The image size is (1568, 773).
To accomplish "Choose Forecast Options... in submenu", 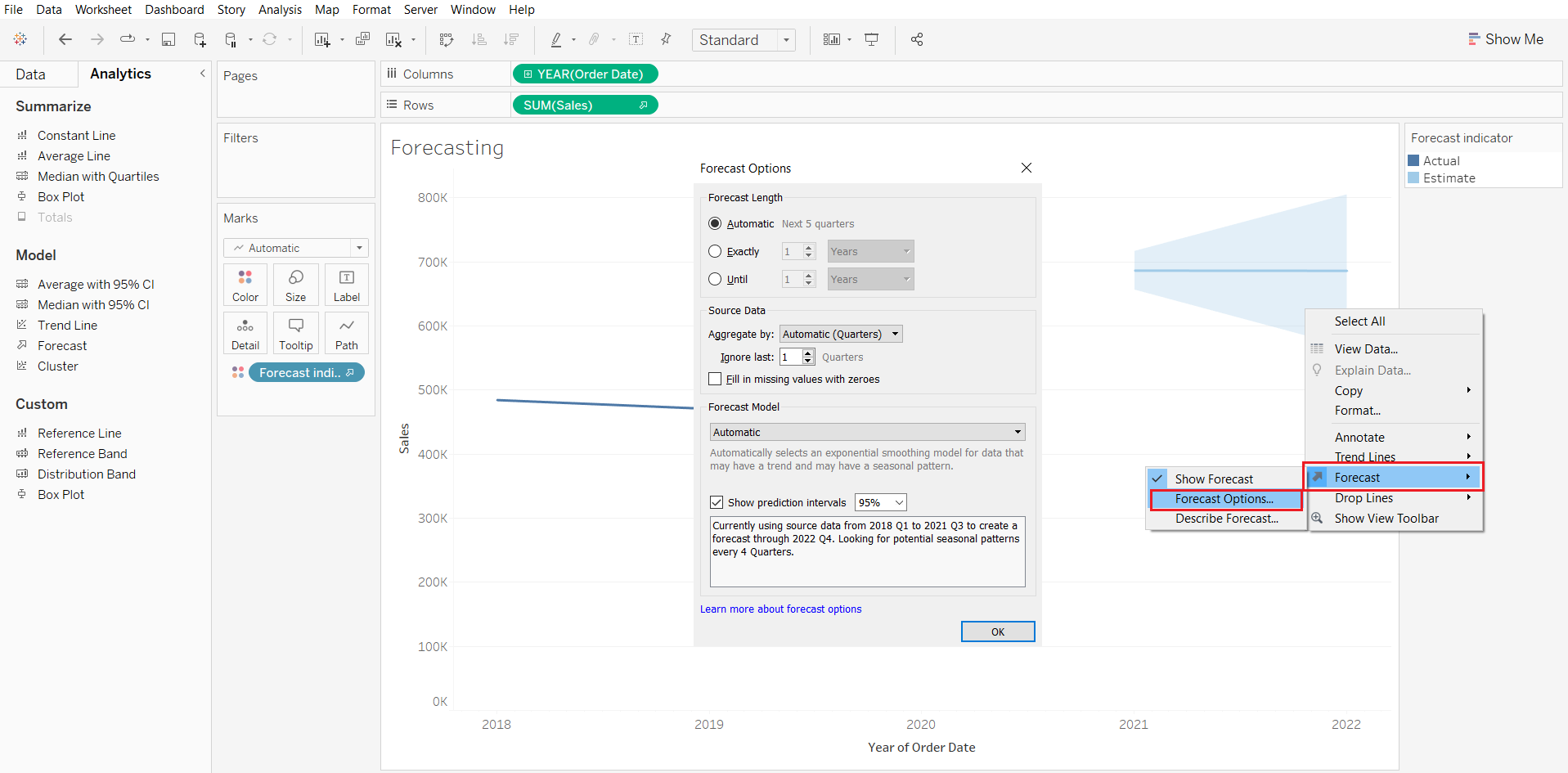I will click(1224, 499).
